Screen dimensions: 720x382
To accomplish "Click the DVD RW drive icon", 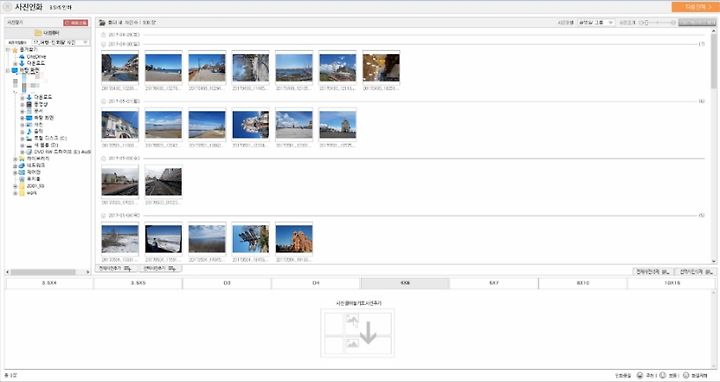I will pyautogui.click(x=29, y=152).
